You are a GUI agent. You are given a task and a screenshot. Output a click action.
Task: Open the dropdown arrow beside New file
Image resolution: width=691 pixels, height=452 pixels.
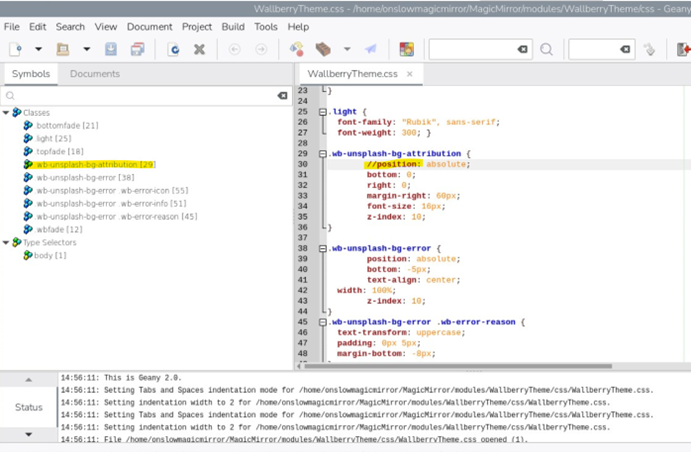tap(38, 49)
